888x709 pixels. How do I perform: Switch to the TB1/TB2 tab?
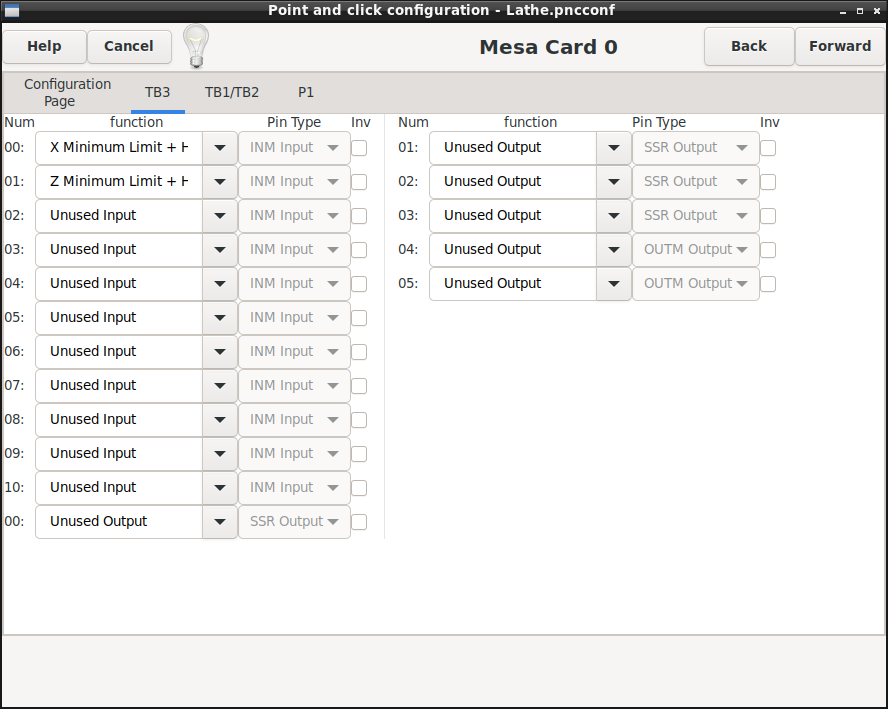(x=232, y=92)
